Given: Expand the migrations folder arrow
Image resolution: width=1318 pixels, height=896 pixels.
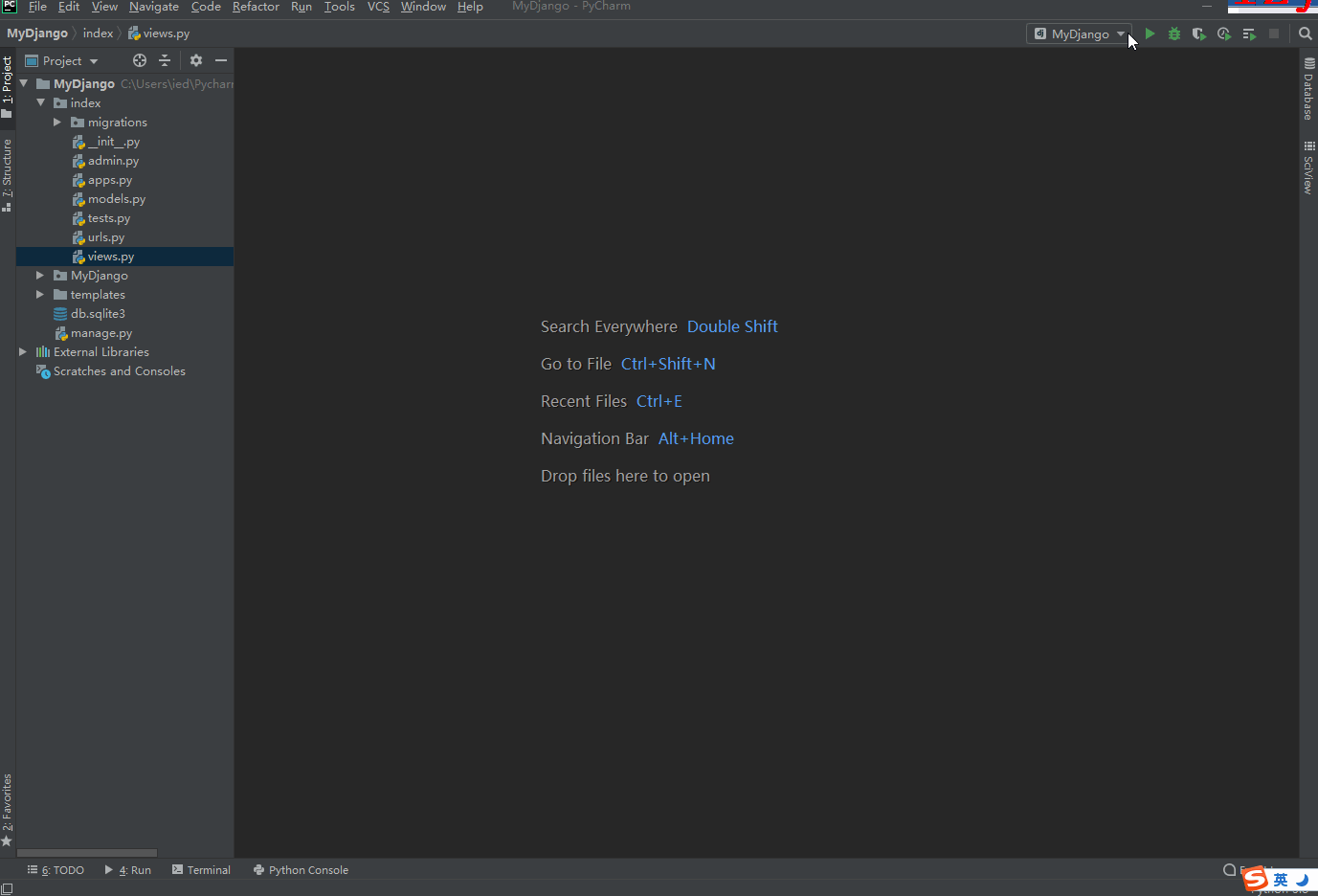Looking at the screenshot, I should [x=57, y=122].
